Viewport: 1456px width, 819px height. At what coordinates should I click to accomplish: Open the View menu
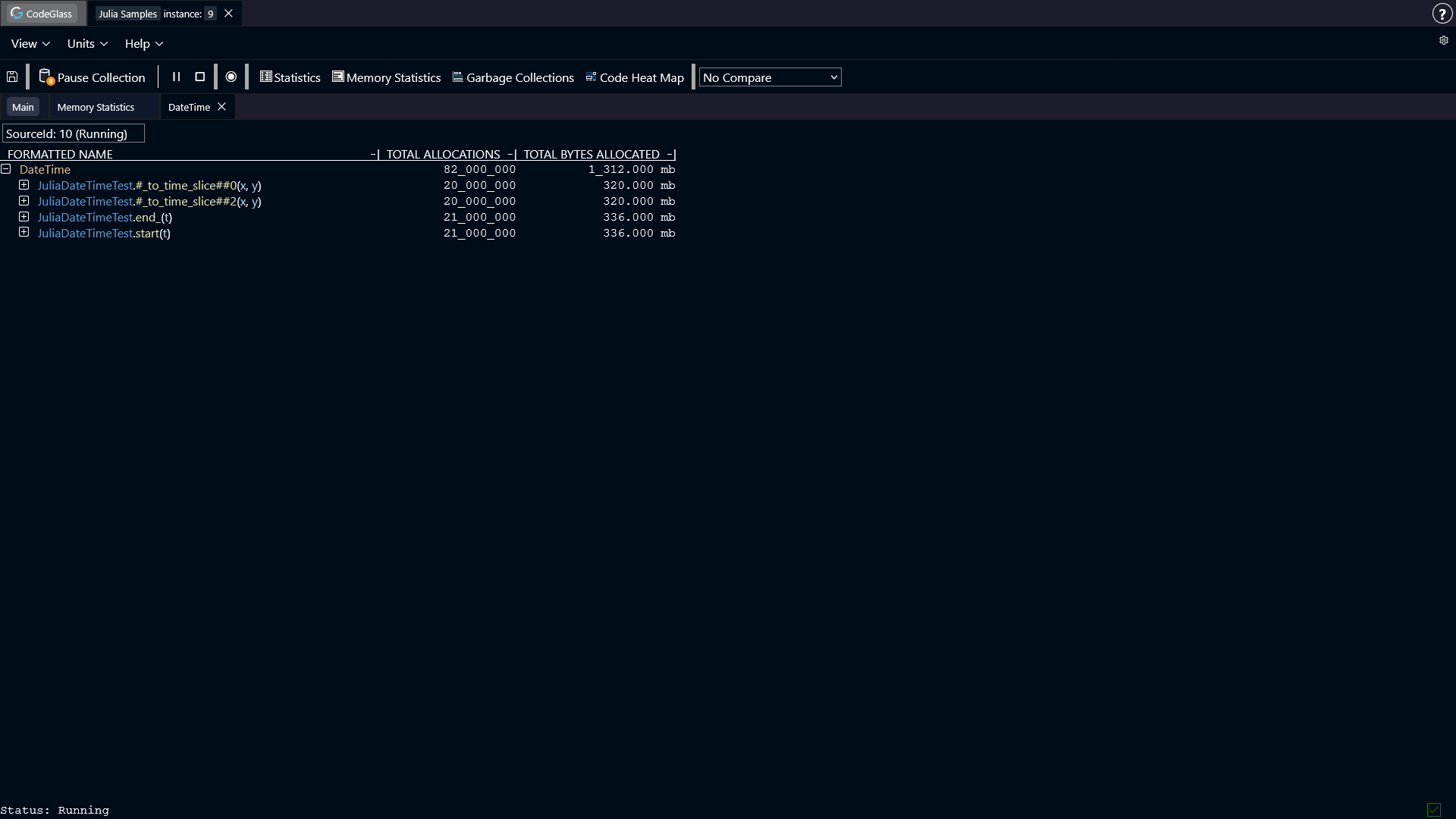(30, 44)
